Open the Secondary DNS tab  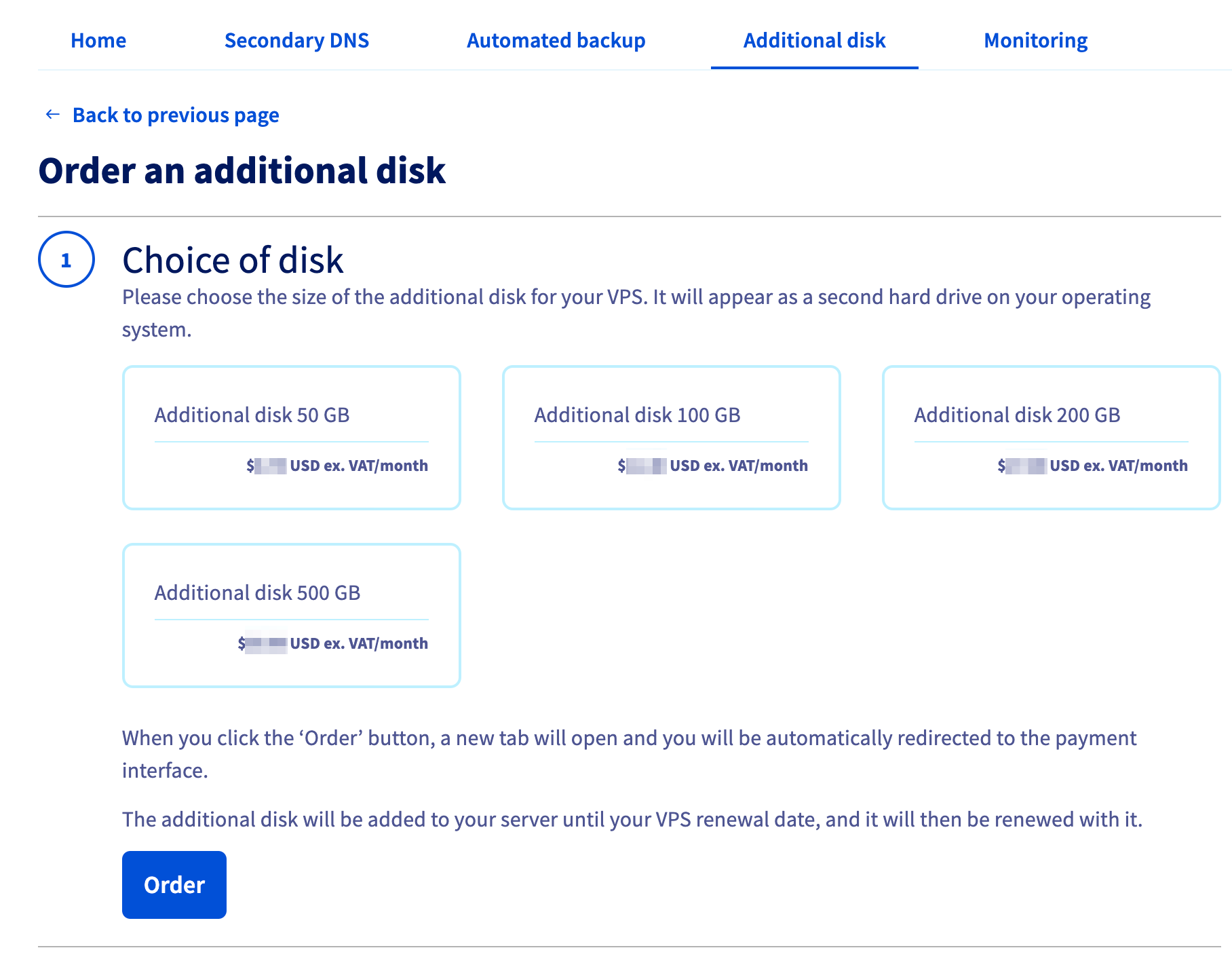(x=296, y=41)
